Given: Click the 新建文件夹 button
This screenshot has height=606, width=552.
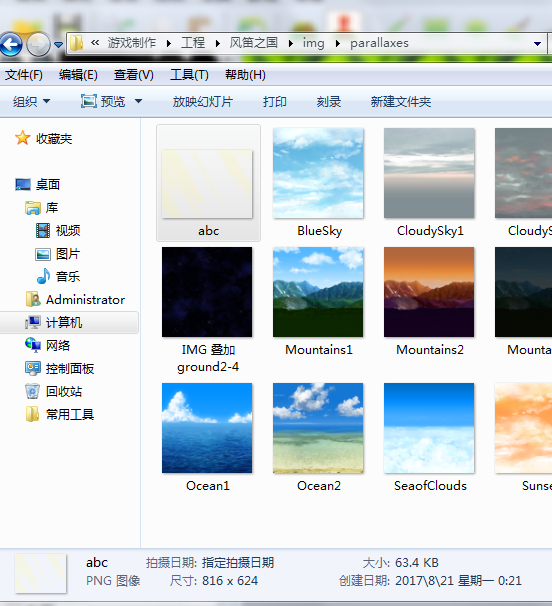Looking at the screenshot, I should pos(400,102).
